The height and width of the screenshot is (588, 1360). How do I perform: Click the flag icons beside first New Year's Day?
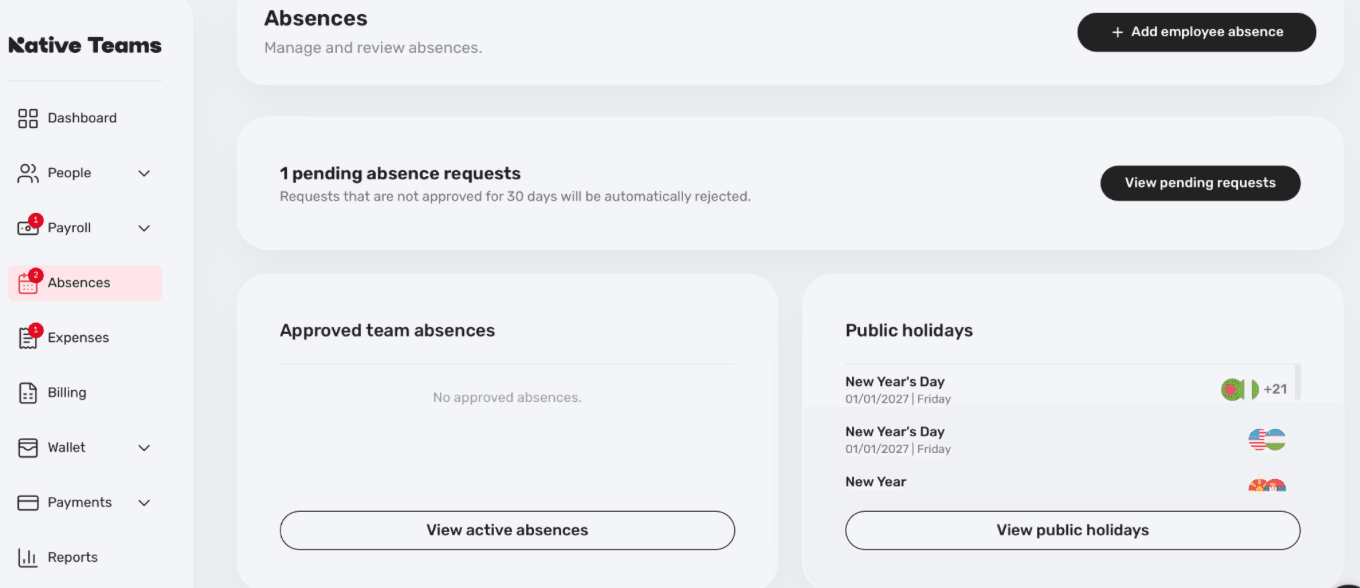click(x=1239, y=389)
